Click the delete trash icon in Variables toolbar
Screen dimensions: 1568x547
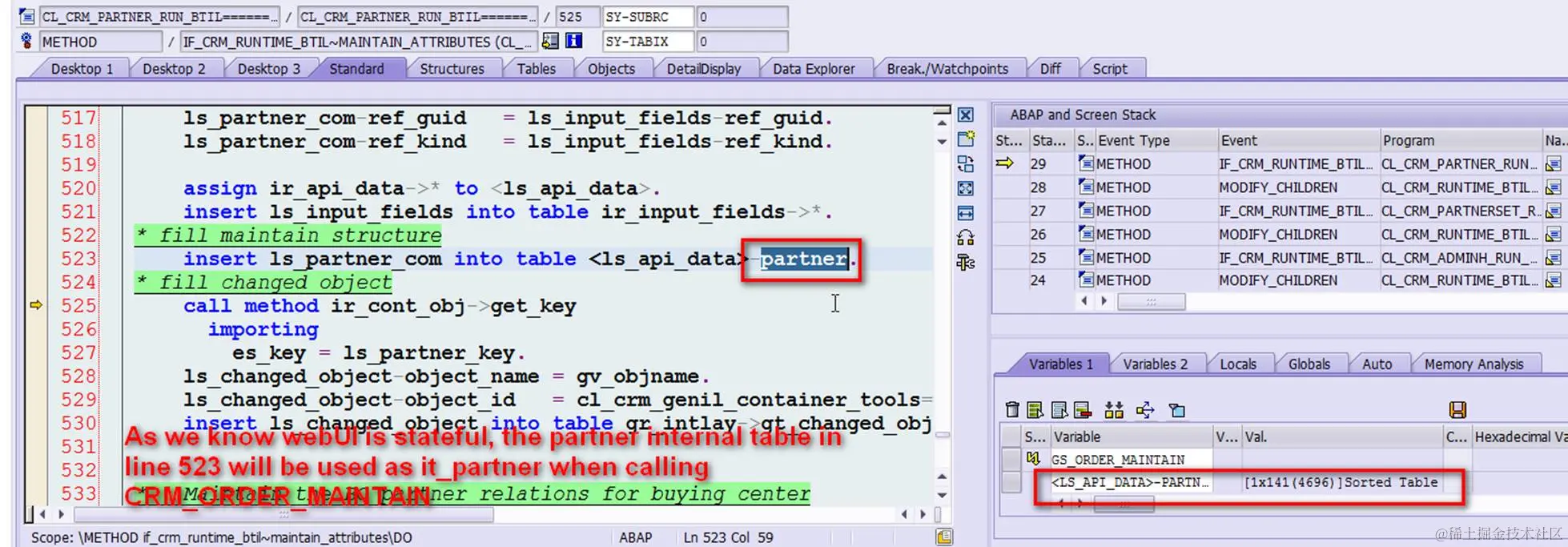tap(1012, 410)
